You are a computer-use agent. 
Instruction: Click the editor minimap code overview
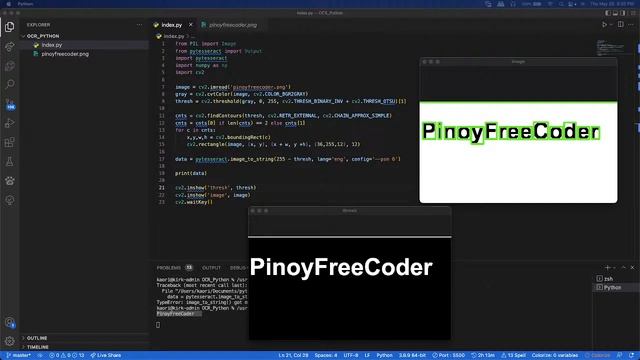pyautogui.click(x=611, y=48)
